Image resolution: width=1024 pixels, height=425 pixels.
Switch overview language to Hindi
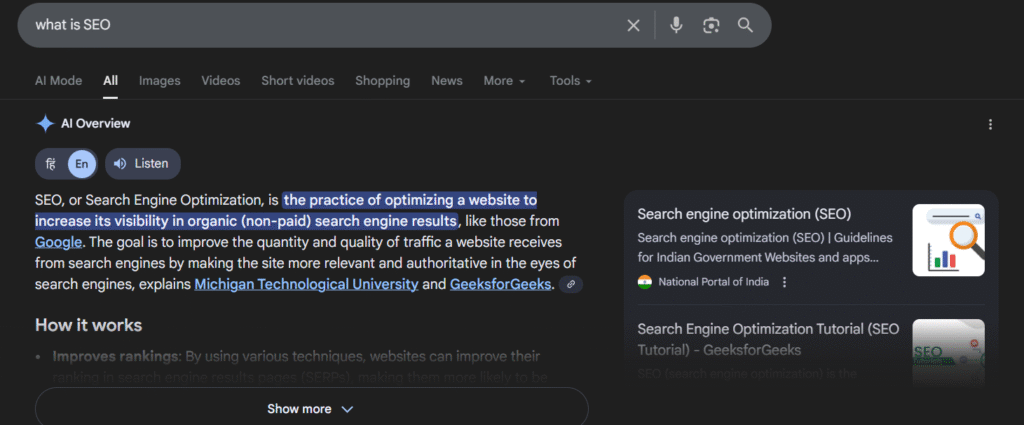(x=51, y=164)
